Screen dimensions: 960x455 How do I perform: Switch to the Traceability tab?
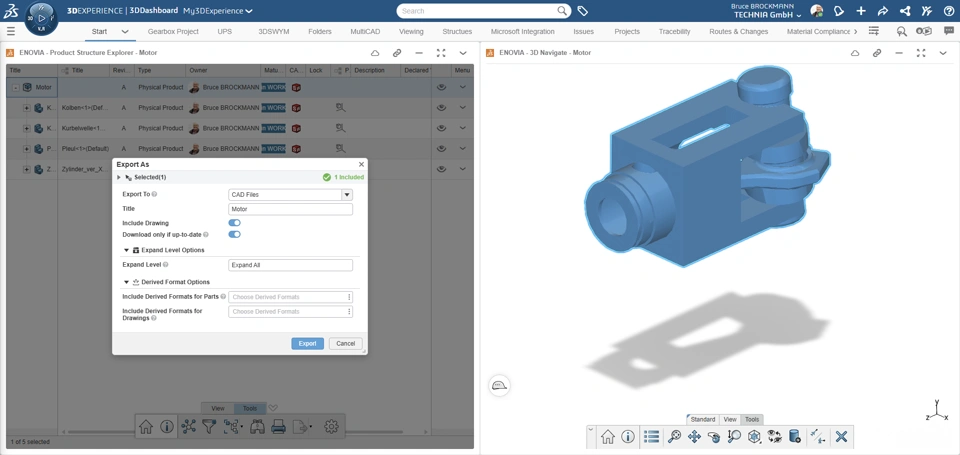pyautogui.click(x=675, y=32)
